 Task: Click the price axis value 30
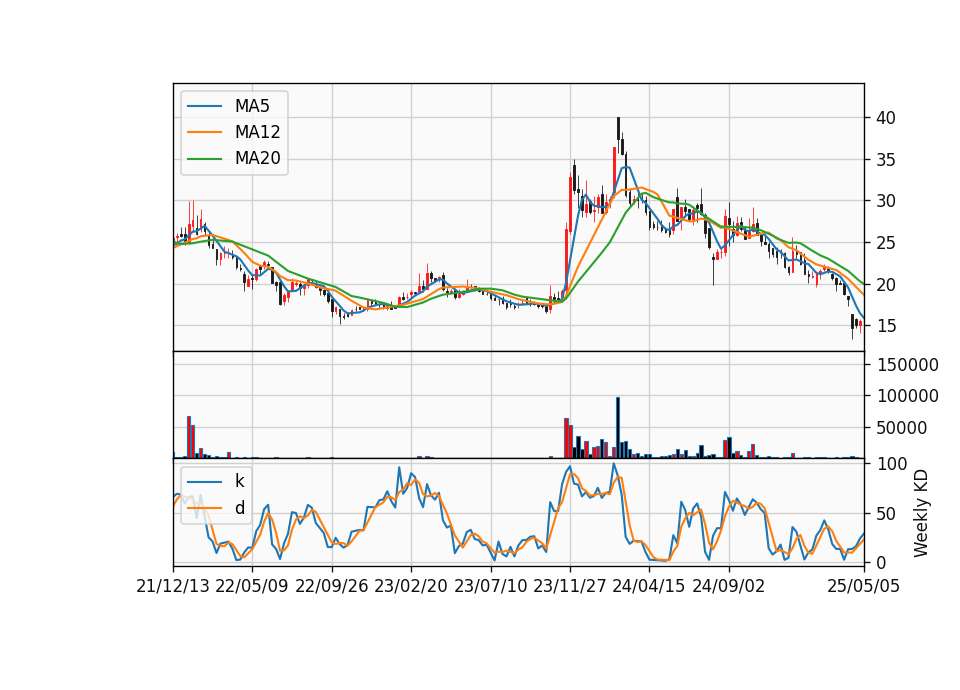[x=886, y=201]
